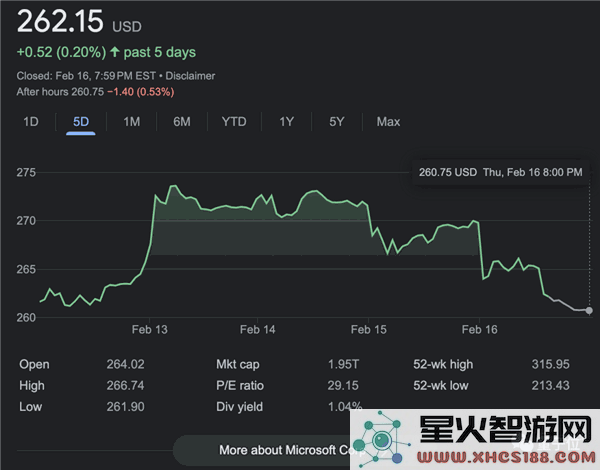
Task: Click the 52-wk low value 213.43
Action: (x=550, y=385)
